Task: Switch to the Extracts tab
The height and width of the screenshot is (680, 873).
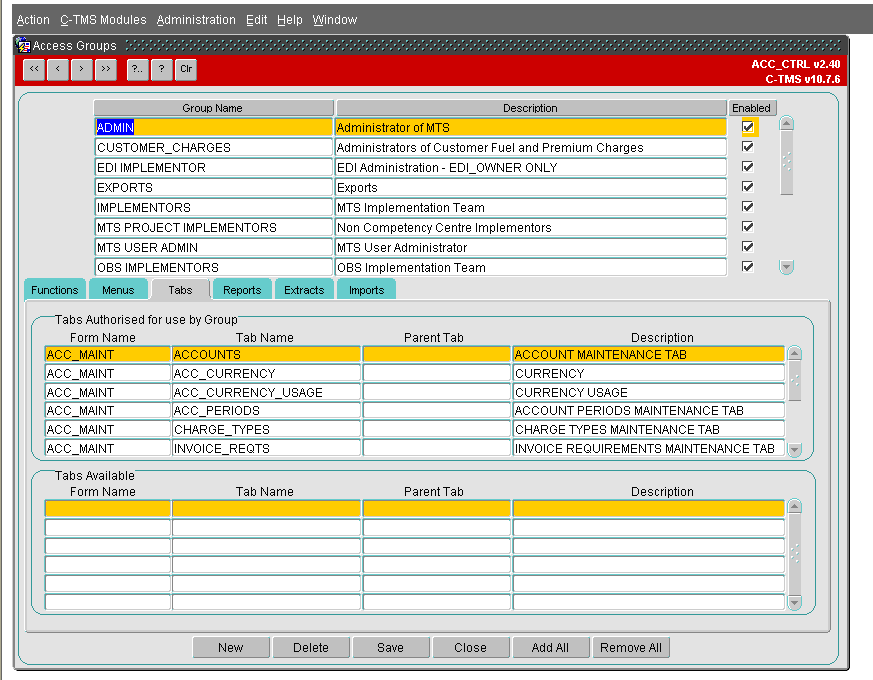Action: click(x=304, y=290)
